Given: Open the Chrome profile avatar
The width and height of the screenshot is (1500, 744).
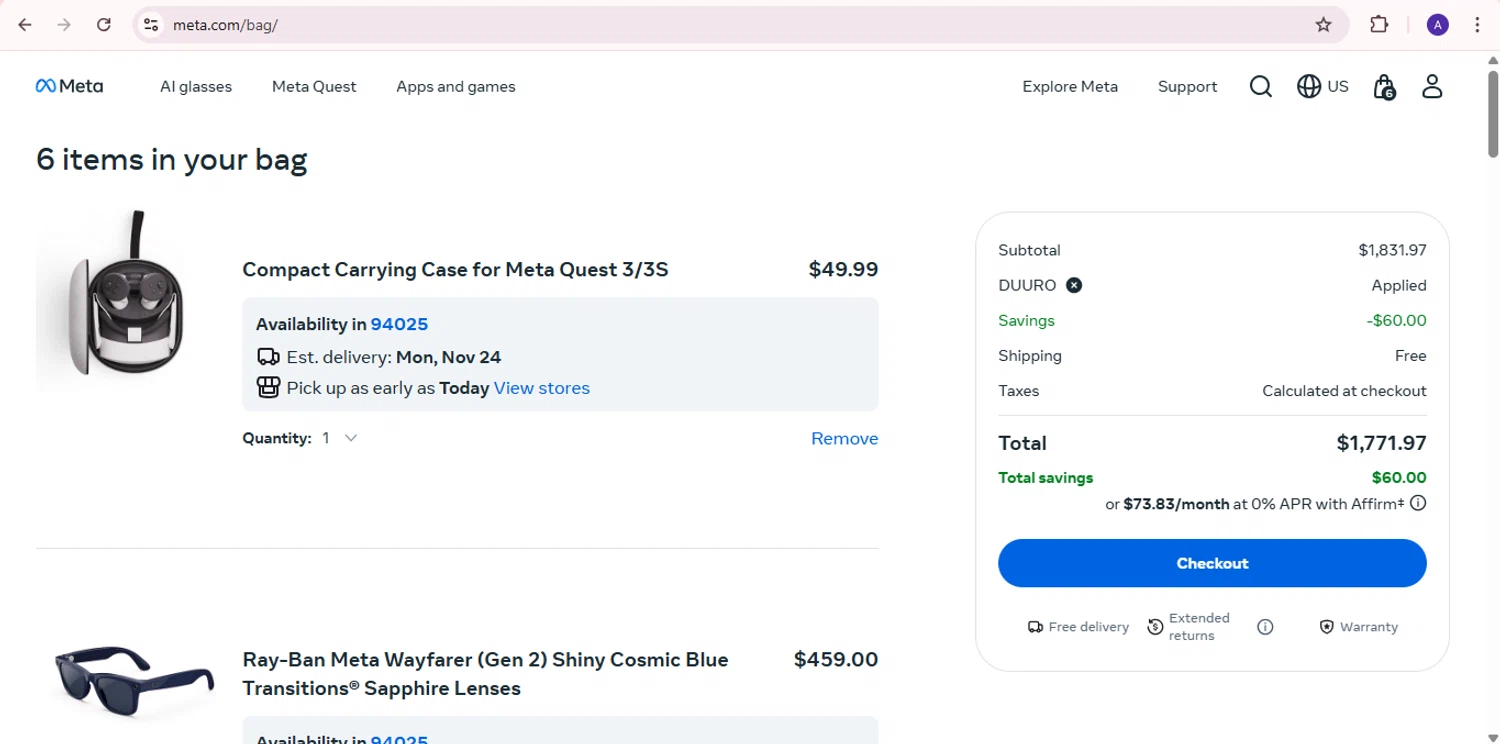Looking at the screenshot, I should (1437, 25).
